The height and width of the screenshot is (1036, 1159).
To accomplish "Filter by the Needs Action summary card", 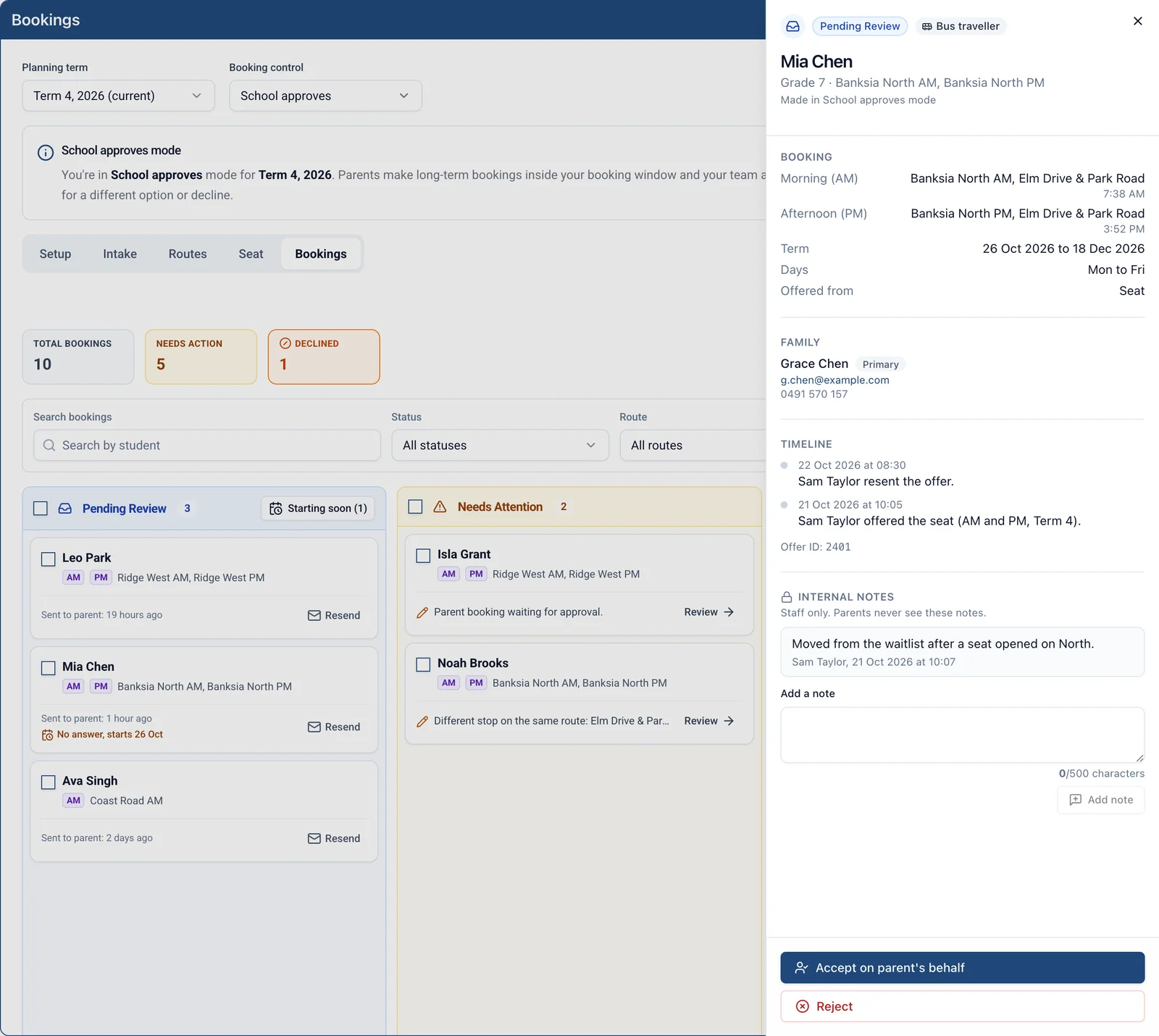I will [201, 356].
